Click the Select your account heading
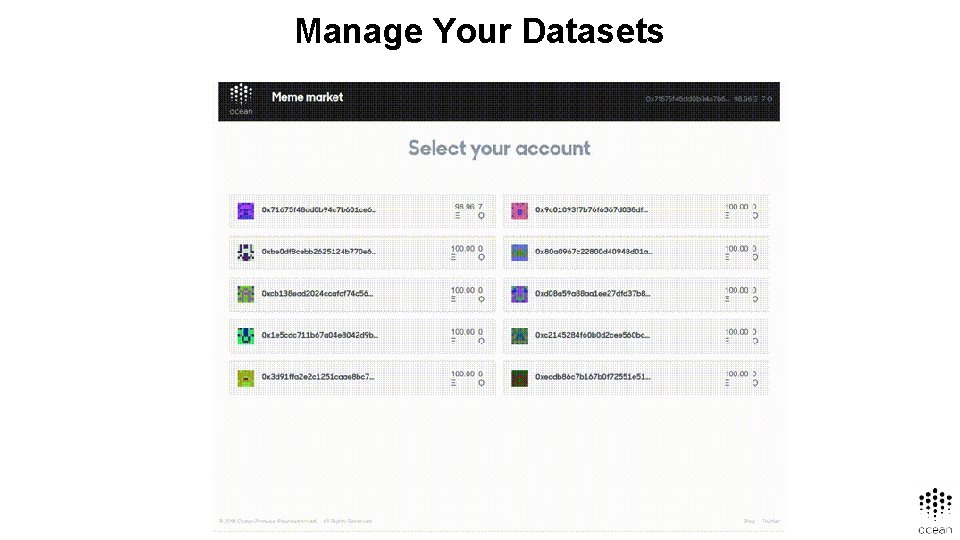Viewport: 960px width, 540px height. [499, 149]
